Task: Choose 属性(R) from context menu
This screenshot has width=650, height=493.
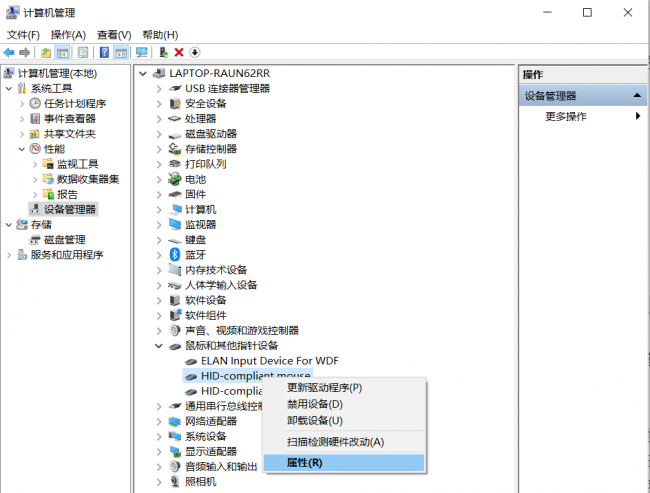Action: tap(344, 463)
